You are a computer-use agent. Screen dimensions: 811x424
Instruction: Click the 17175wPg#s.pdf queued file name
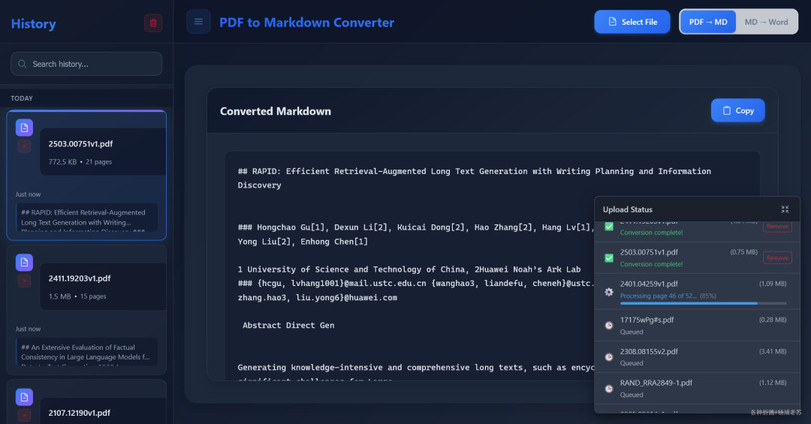point(647,320)
